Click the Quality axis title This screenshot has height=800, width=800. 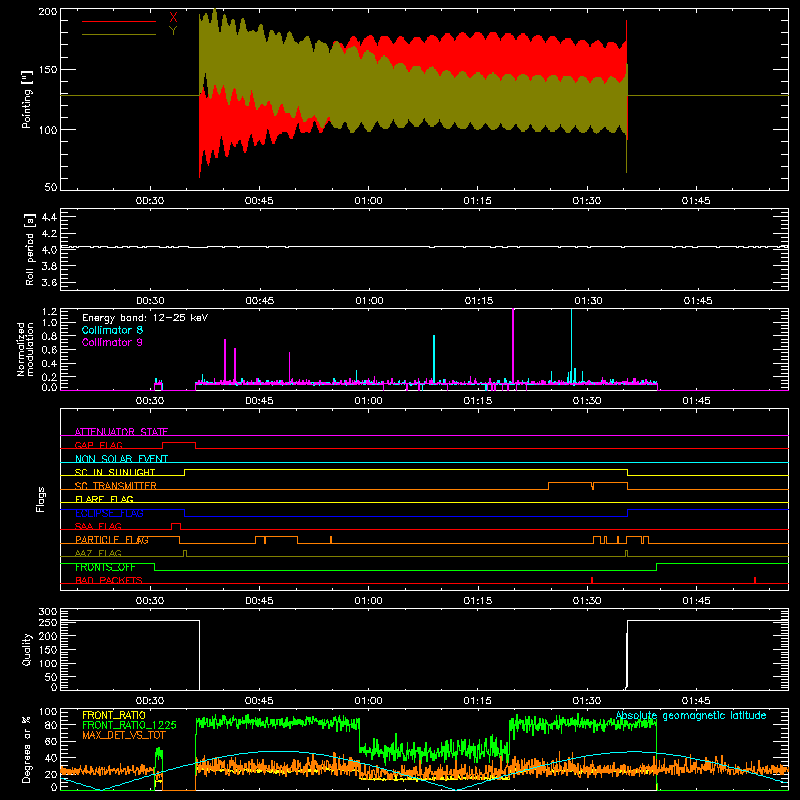[x=27, y=649]
